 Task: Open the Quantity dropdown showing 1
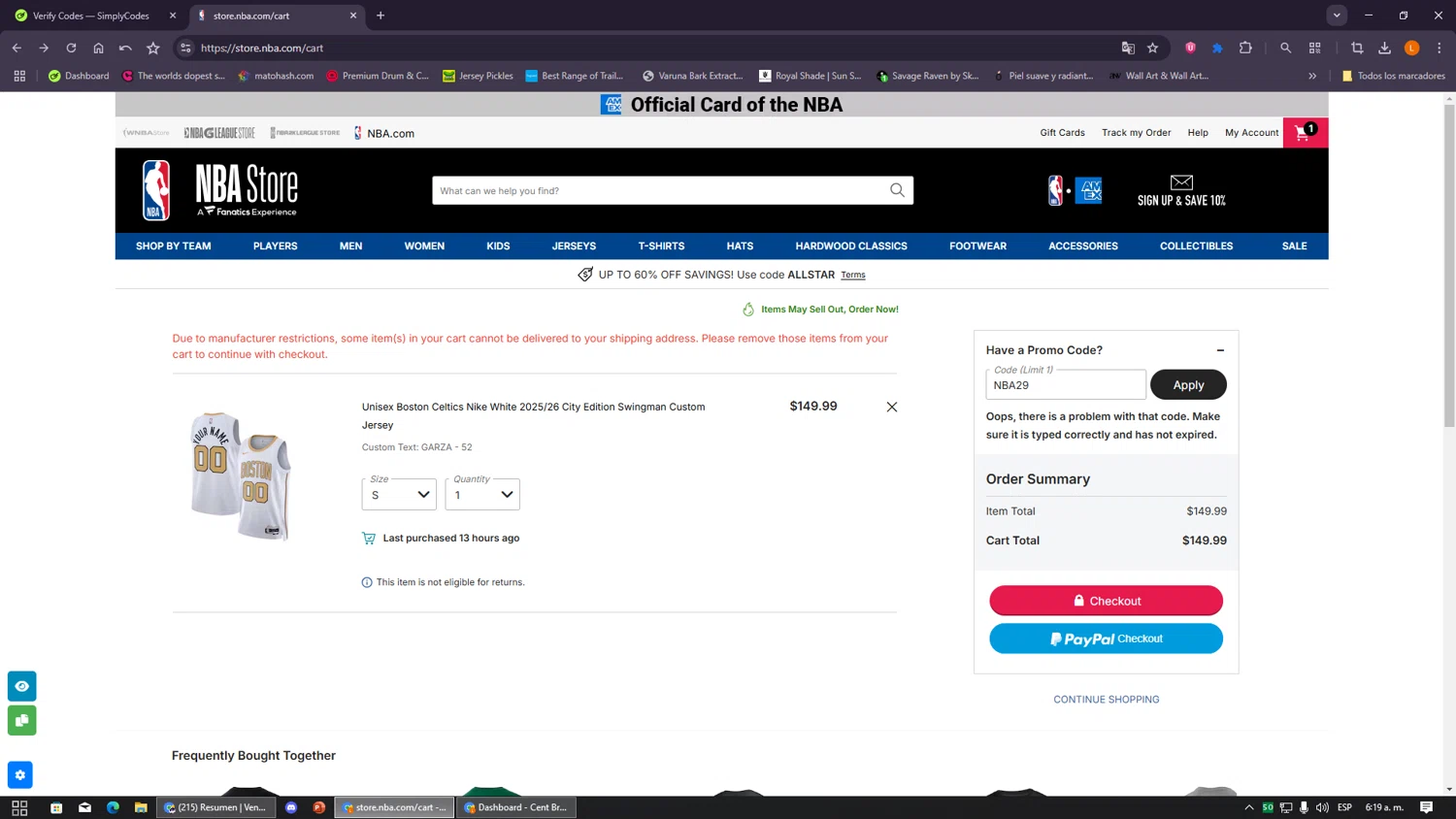tap(482, 494)
